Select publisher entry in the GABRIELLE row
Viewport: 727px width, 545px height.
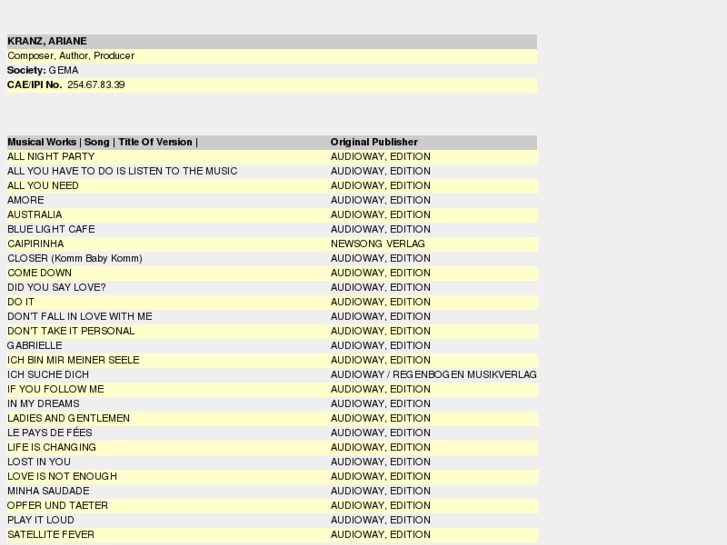coord(381,346)
